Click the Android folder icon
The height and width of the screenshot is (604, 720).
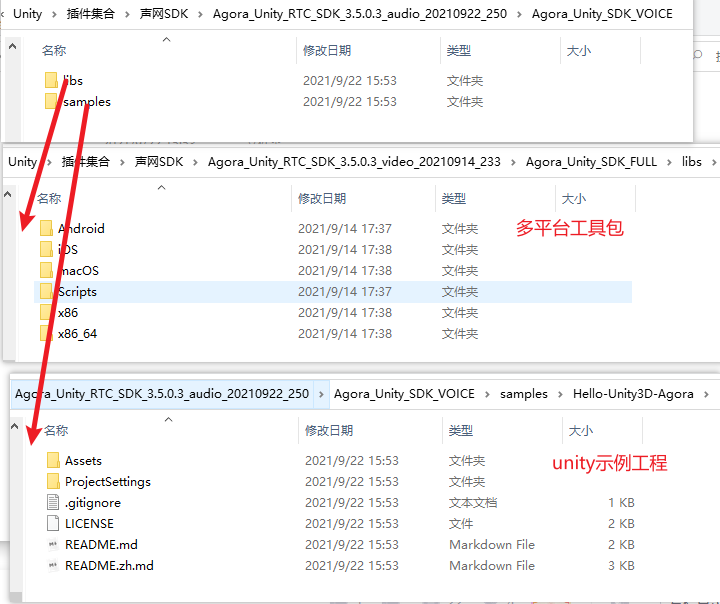point(46,228)
